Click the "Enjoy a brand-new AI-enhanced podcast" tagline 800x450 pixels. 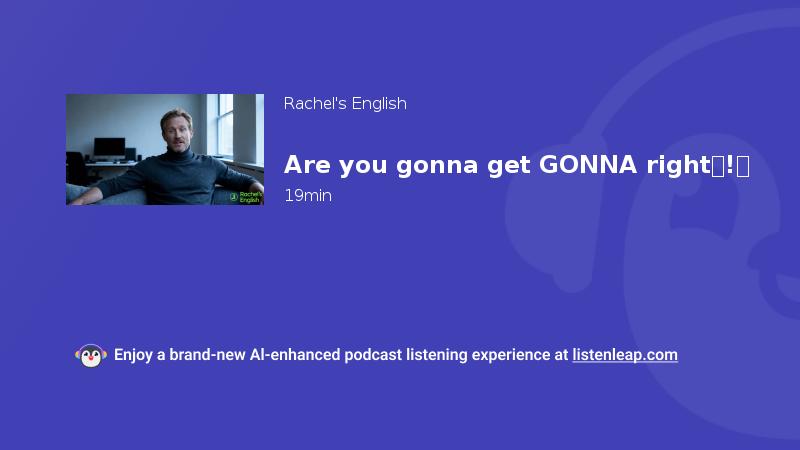[x=341, y=355]
